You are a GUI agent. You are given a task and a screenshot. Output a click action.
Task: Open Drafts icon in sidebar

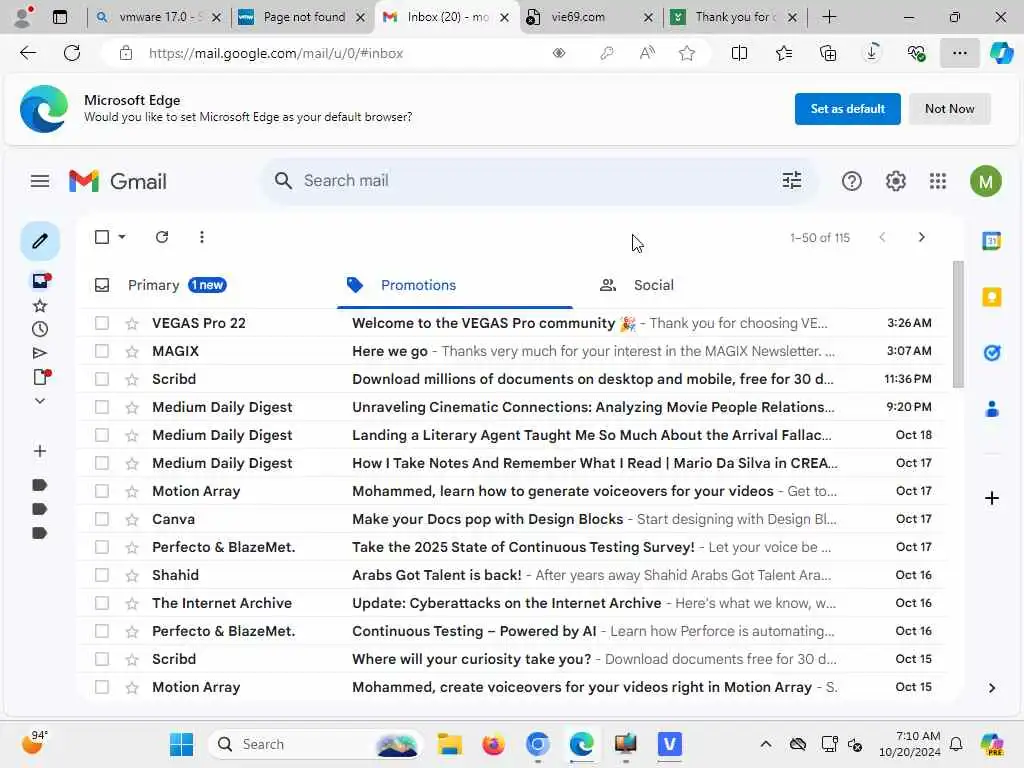point(41,377)
